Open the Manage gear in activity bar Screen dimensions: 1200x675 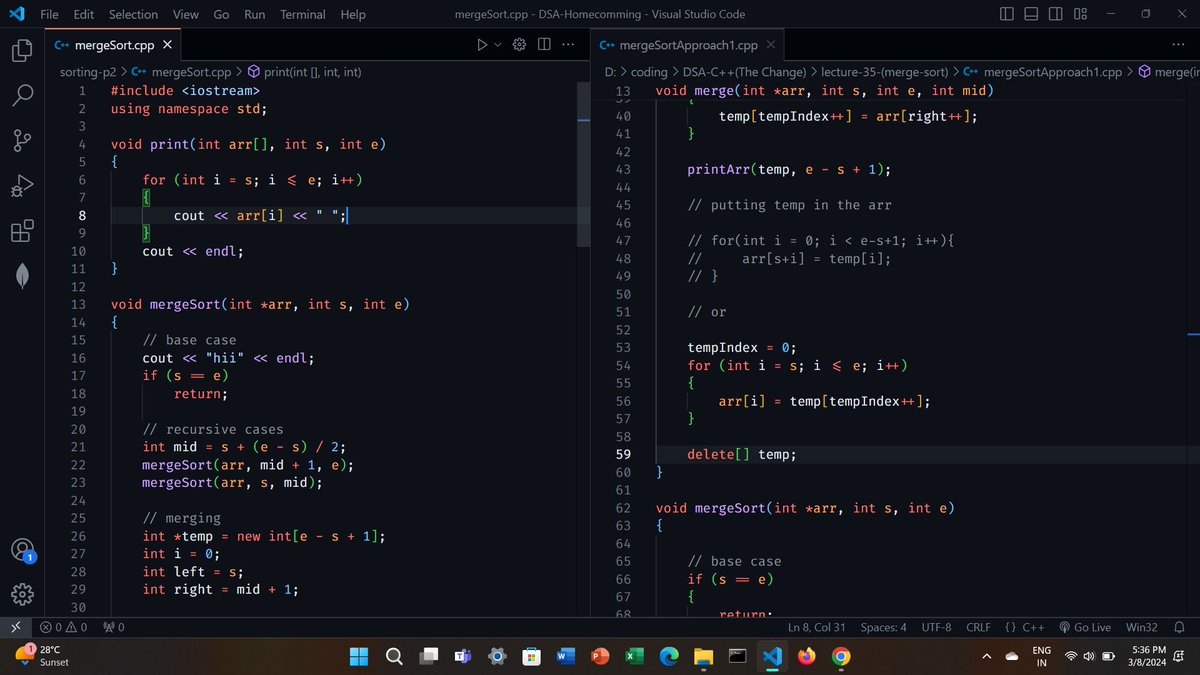click(22, 595)
